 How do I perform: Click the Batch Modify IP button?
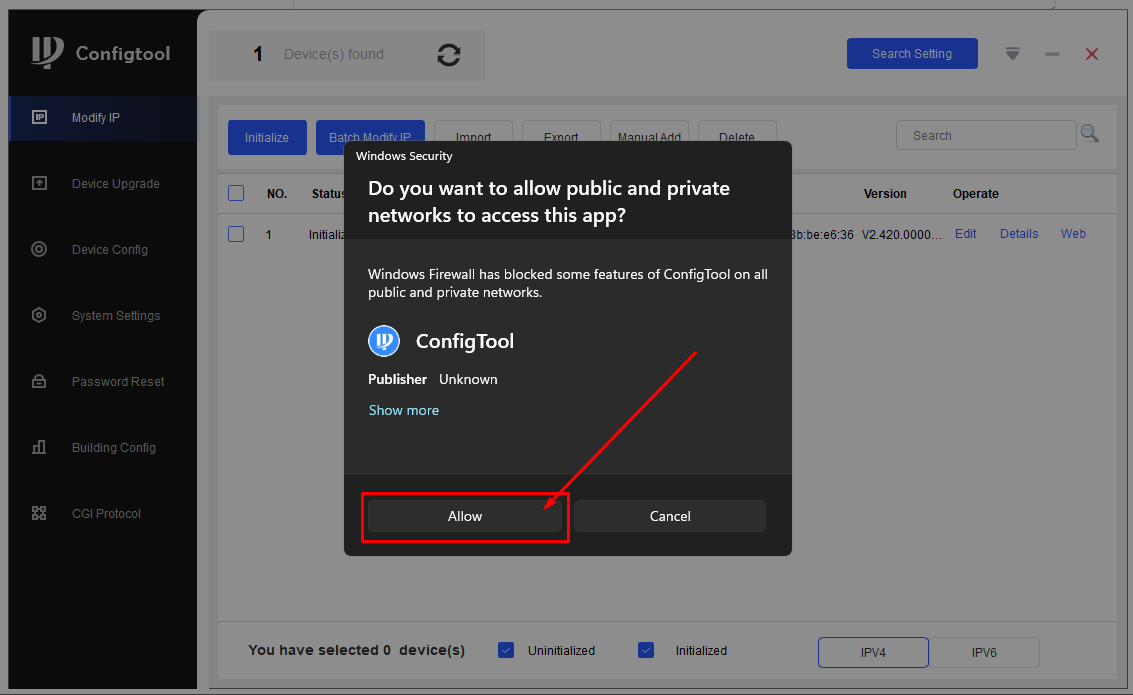click(370, 131)
